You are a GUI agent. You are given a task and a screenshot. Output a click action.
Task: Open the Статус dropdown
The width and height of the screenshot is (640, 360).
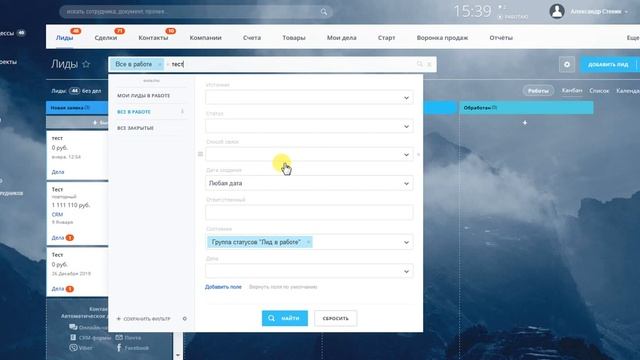(309, 127)
